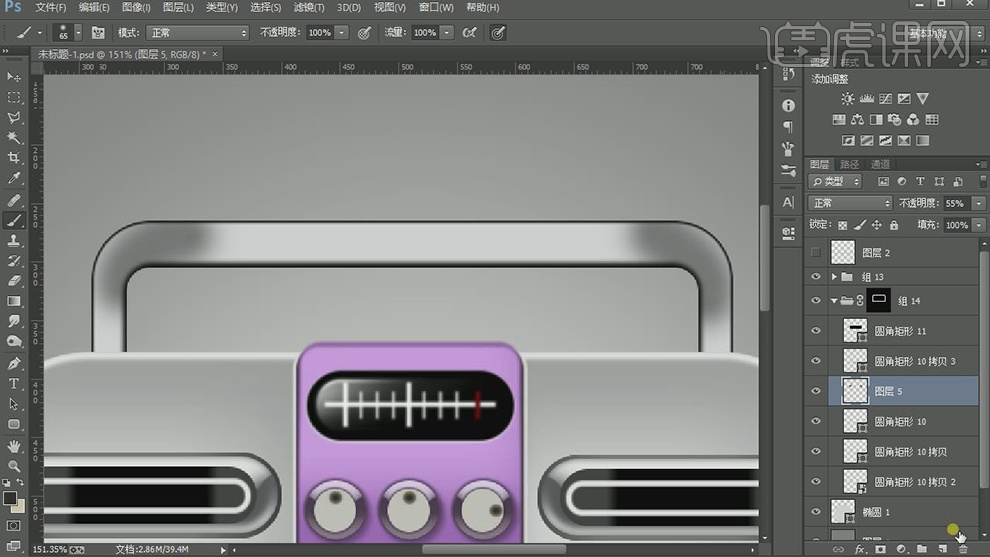Select the Magic Wand tool
The height and width of the screenshot is (557, 990).
[x=13, y=138]
